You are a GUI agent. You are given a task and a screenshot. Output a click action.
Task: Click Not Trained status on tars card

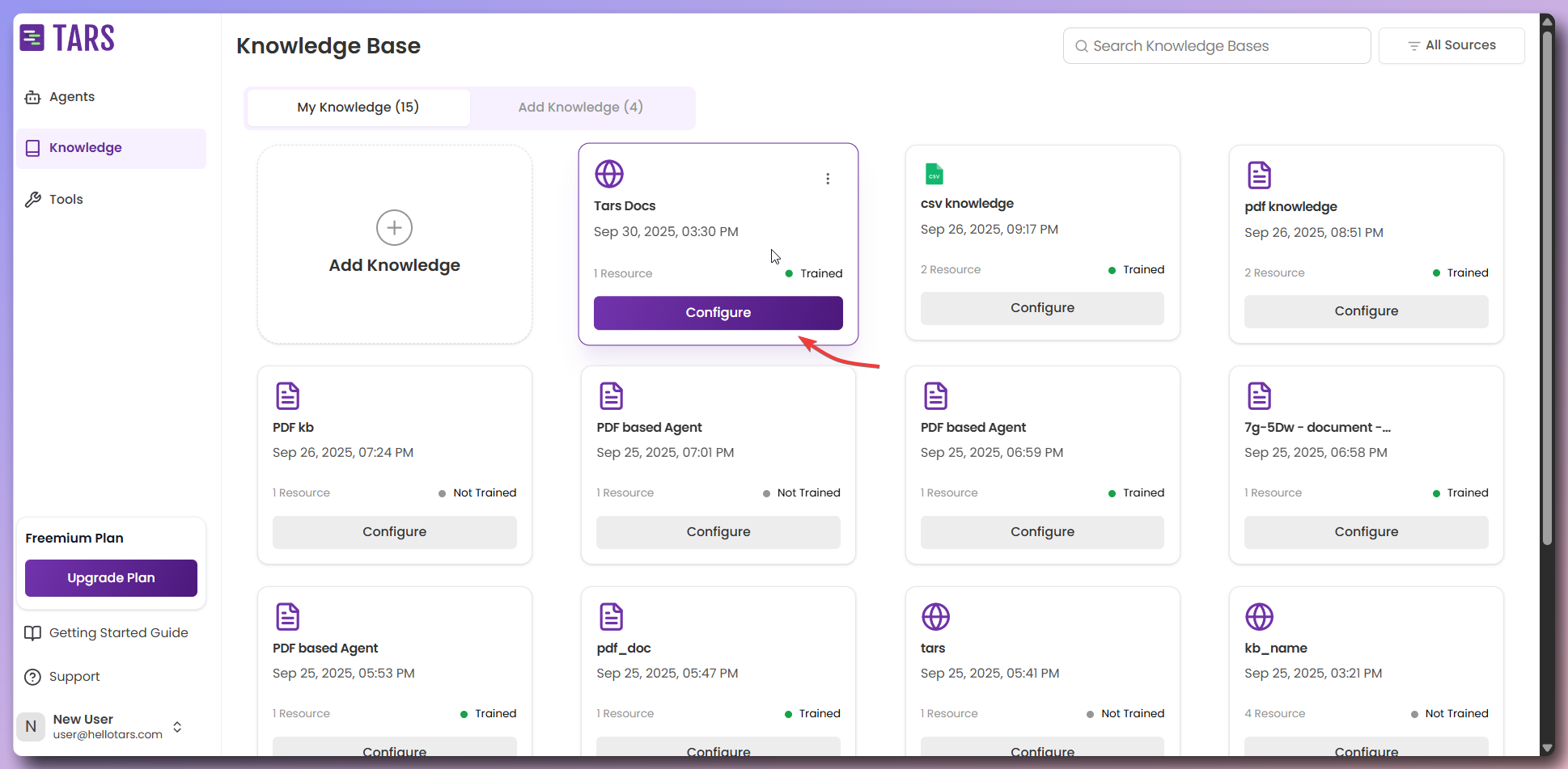pyautogui.click(x=1125, y=714)
